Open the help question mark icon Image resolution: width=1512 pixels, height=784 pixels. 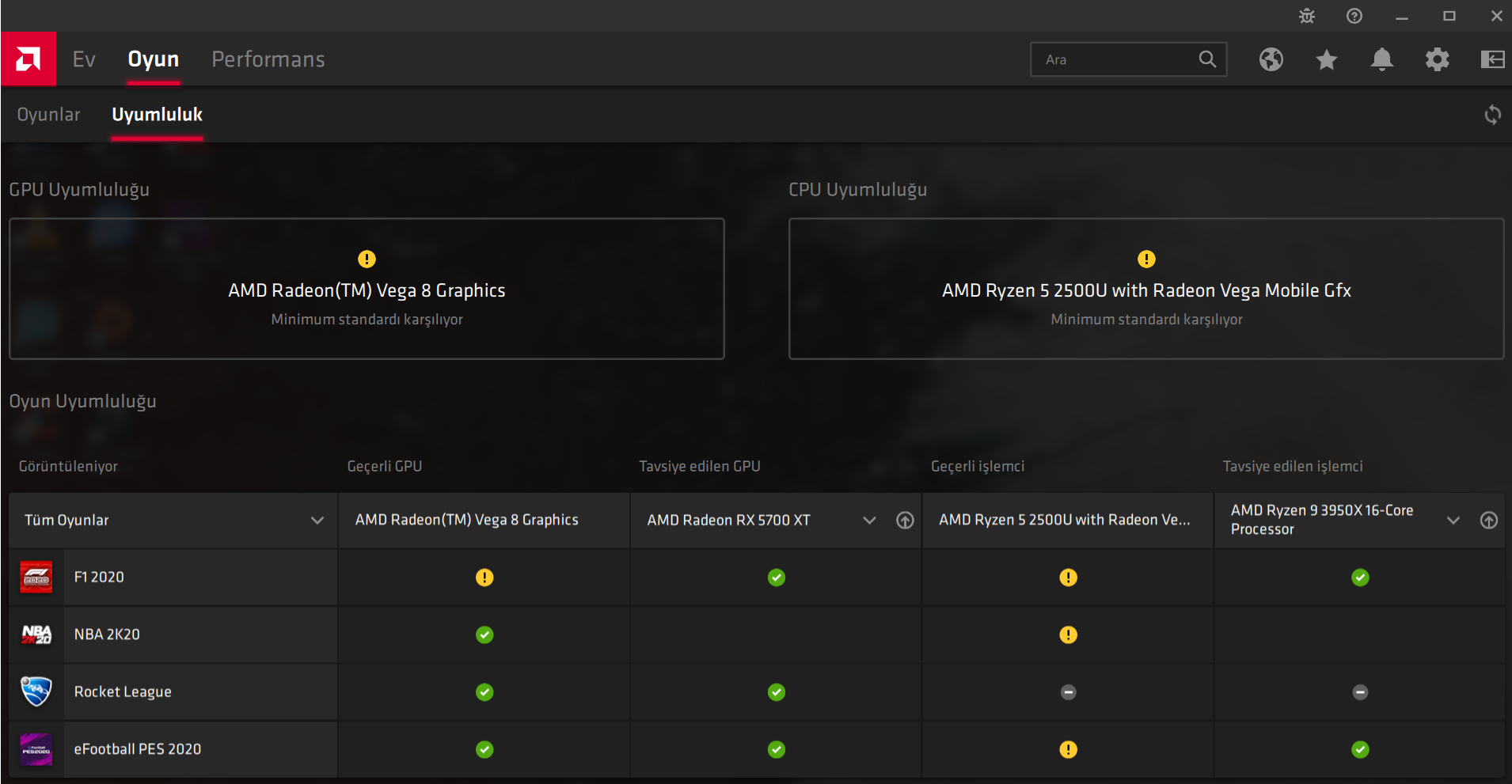pyautogui.click(x=1354, y=16)
